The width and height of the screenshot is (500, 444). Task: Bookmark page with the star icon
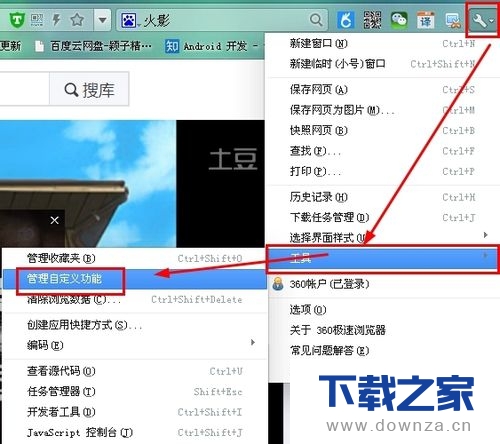tap(77, 20)
